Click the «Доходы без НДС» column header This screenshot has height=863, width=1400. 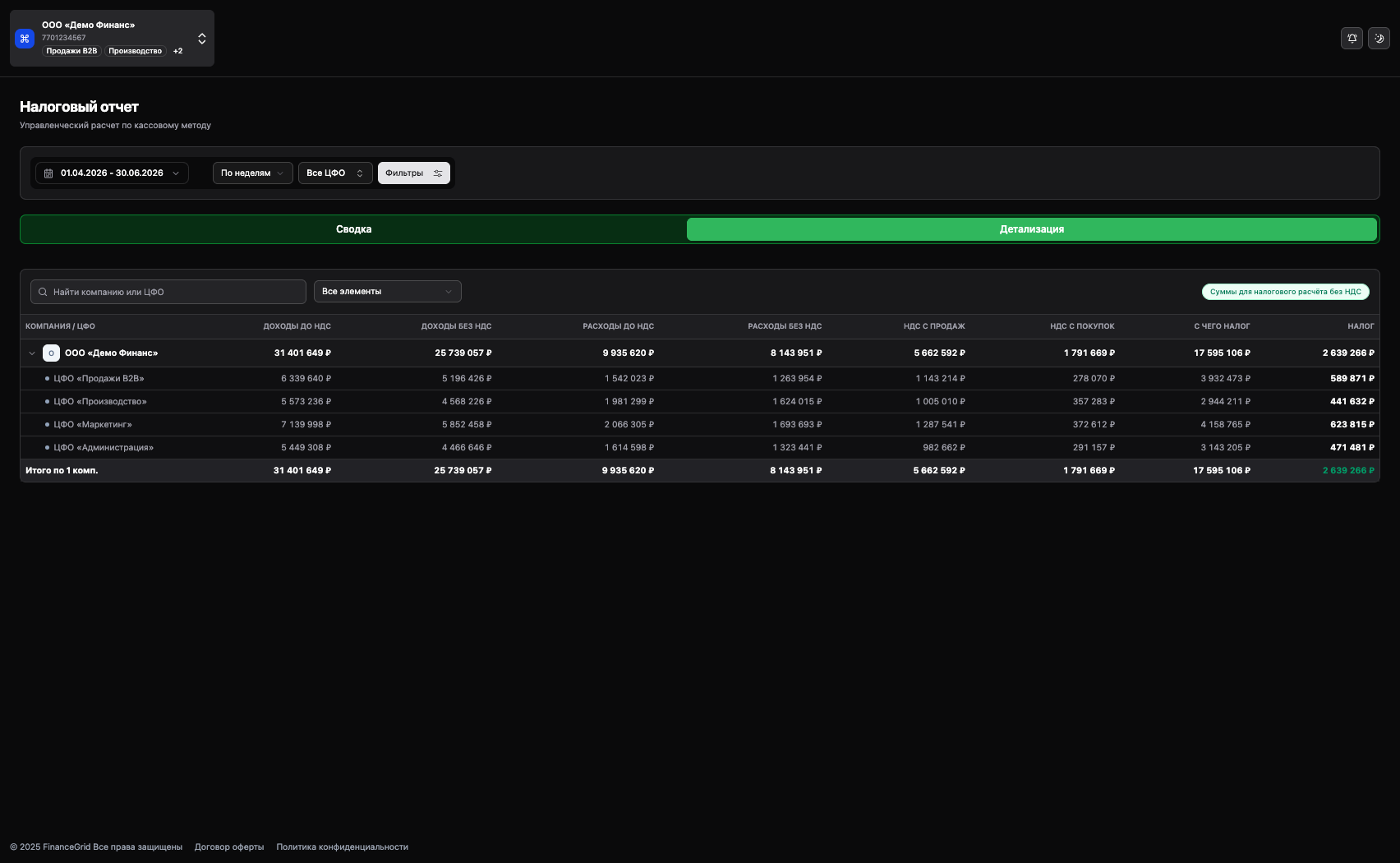pyautogui.click(x=456, y=326)
